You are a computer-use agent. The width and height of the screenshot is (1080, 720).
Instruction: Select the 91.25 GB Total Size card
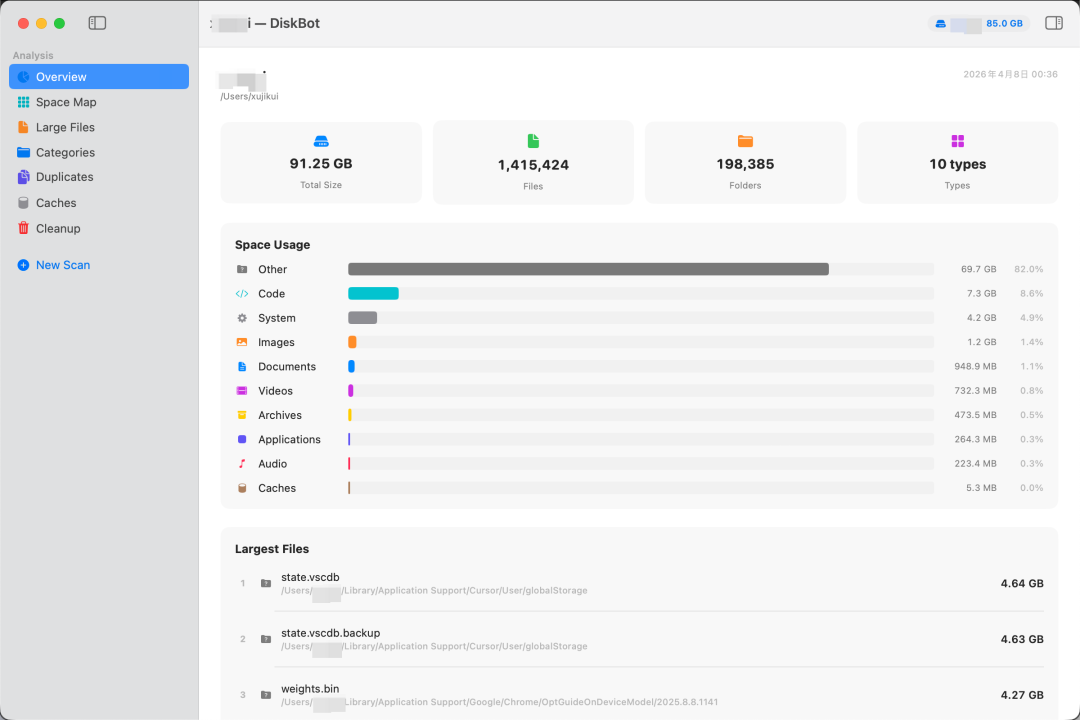(x=321, y=163)
